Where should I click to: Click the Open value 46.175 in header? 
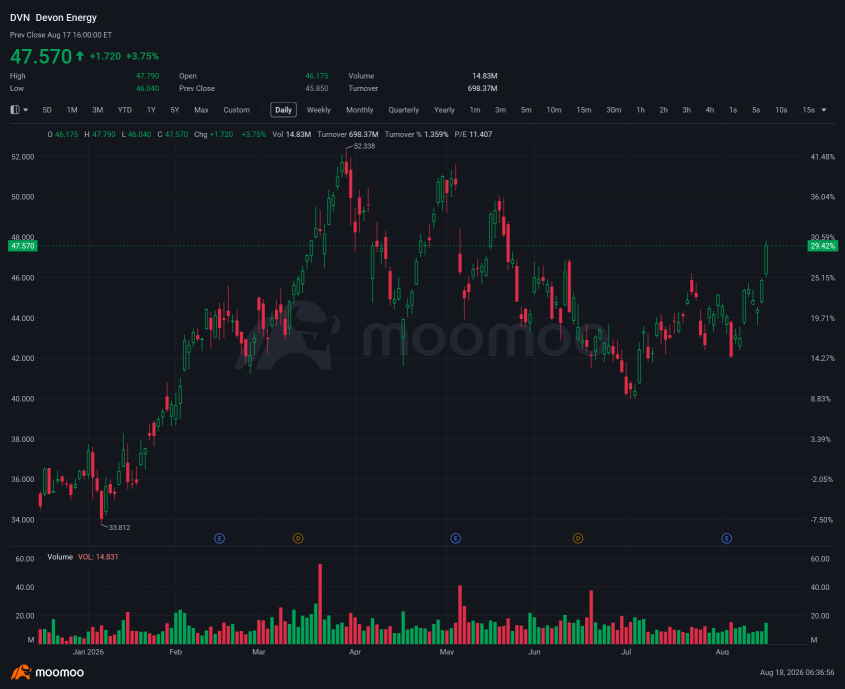tap(317, 76)
